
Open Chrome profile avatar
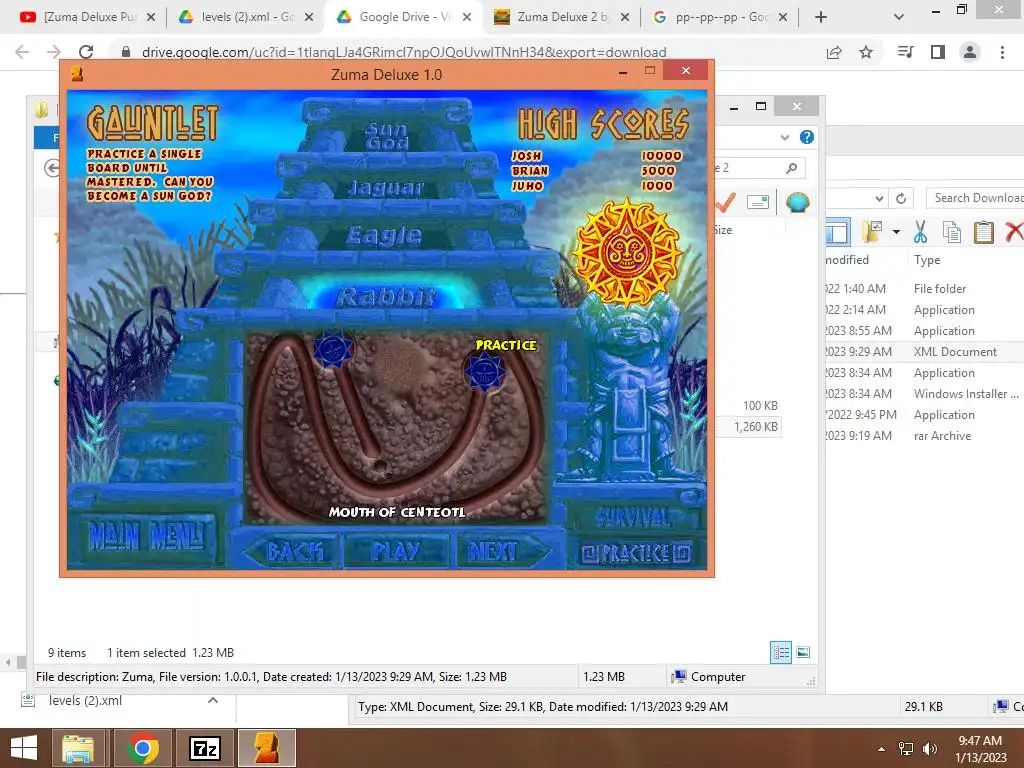coord(970,52)
